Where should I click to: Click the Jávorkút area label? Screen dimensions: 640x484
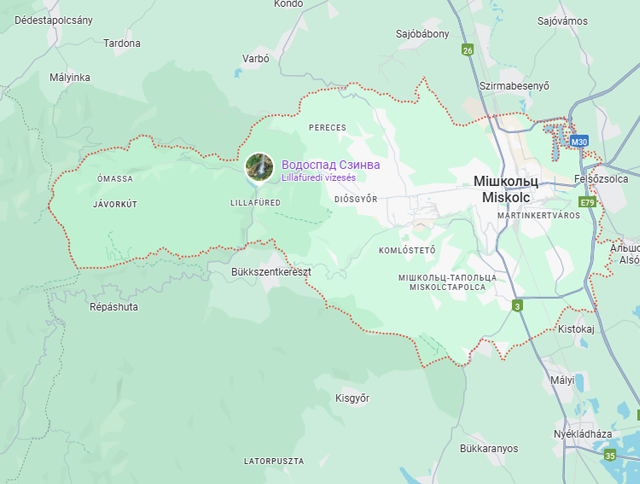115,204
